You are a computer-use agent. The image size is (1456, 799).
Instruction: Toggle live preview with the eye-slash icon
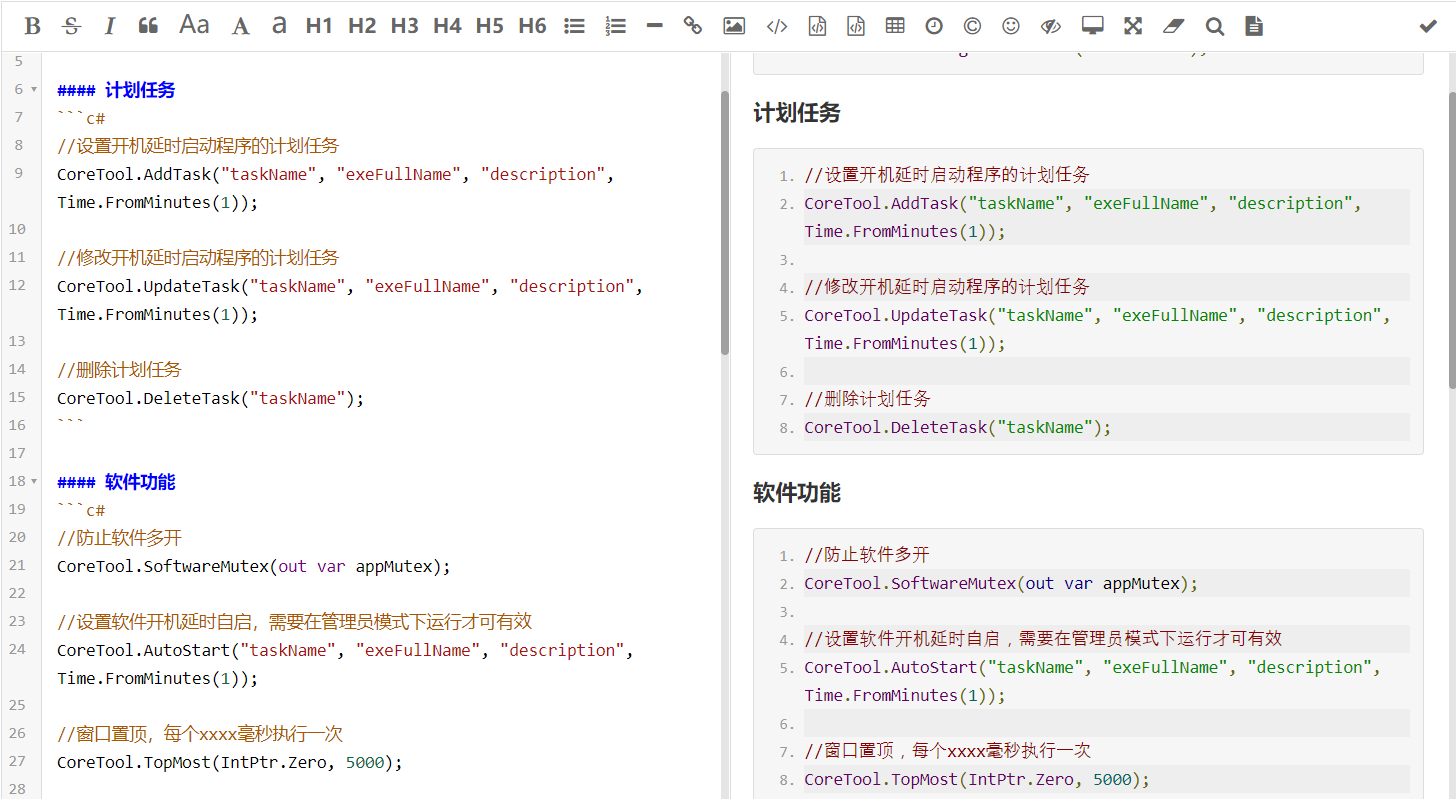click(1050, 25)
